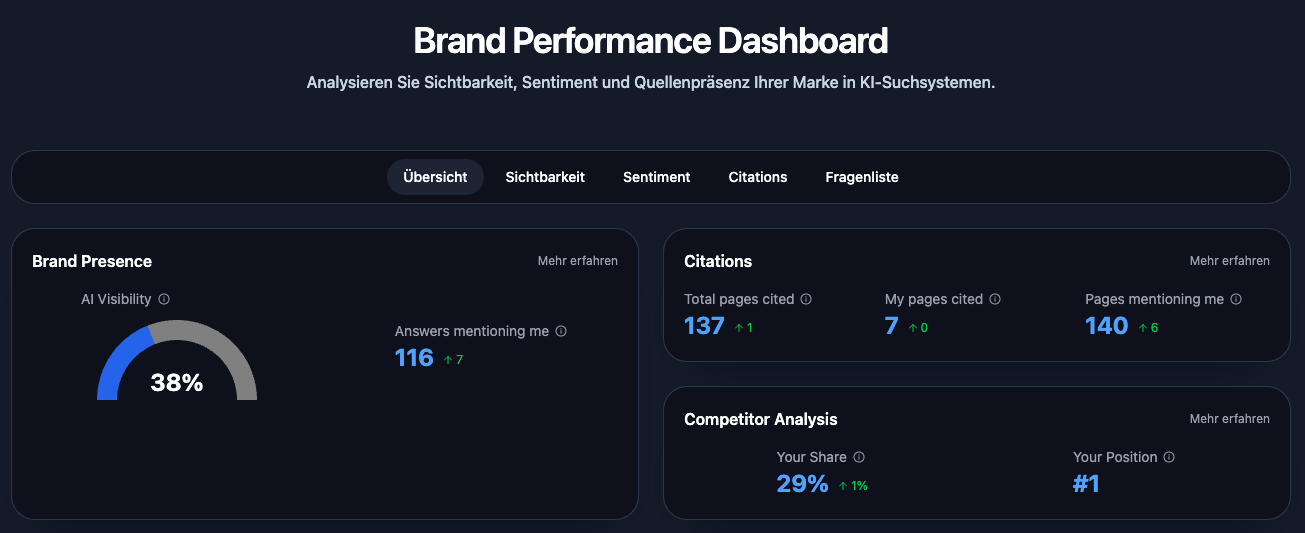The image size is (1305, 533).
Task: Open the Sichtbarkeit tab
Action: click(x=545, y=177)
